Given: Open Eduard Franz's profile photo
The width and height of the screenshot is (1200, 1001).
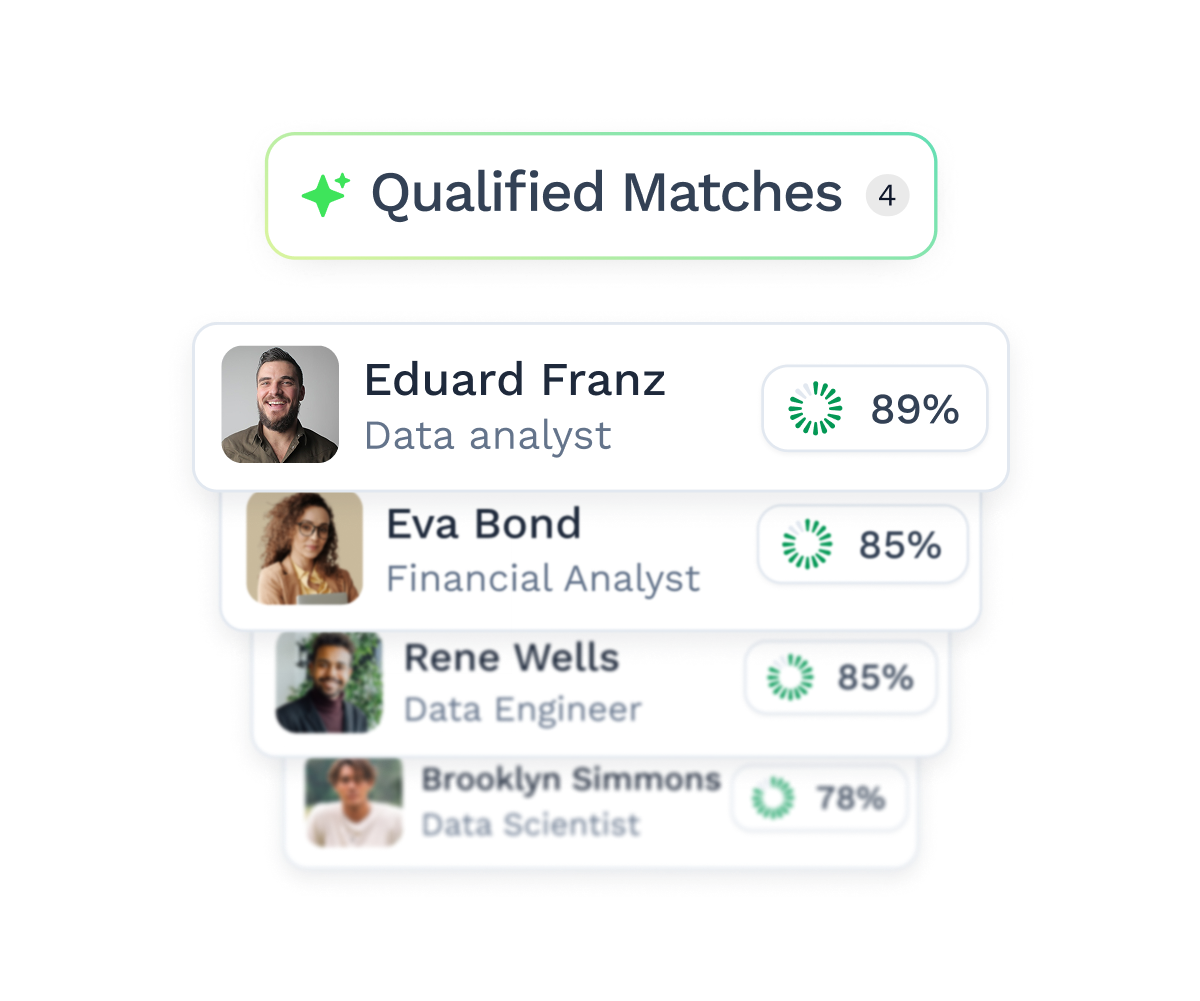Looking at the screenshot, I should click(280, 405).
